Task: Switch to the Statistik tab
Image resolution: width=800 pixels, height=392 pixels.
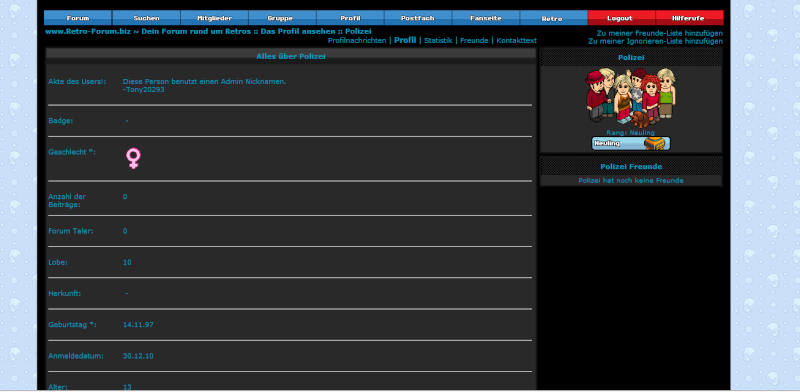Action: click(x=438, y=40)
